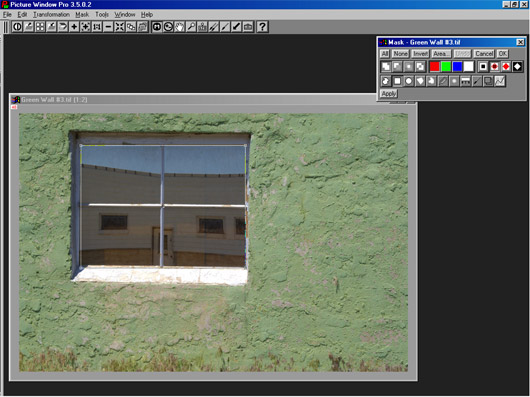Pick the blue mask color swatch

(x=457, y=67)
